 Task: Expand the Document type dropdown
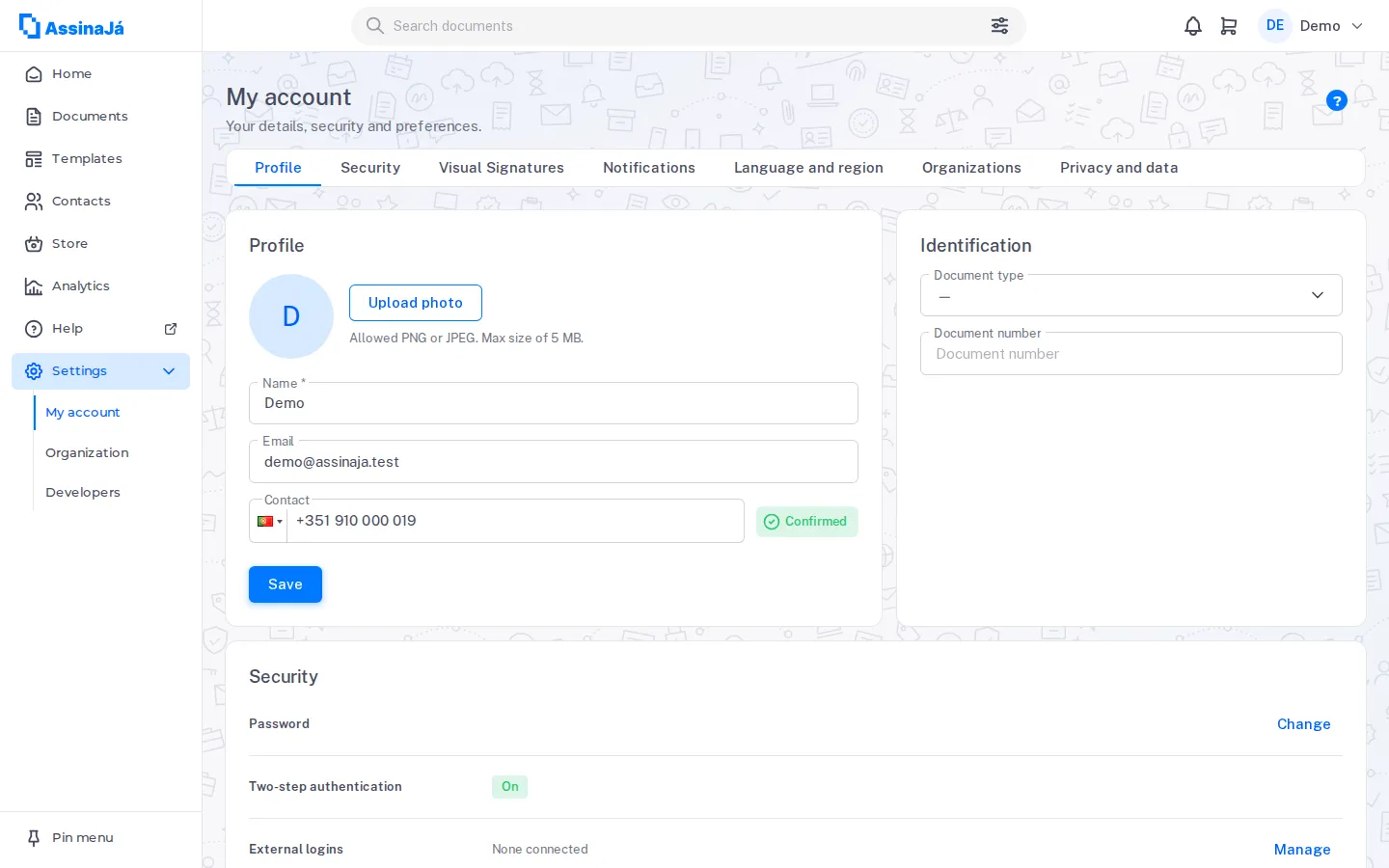[1131, 295]
